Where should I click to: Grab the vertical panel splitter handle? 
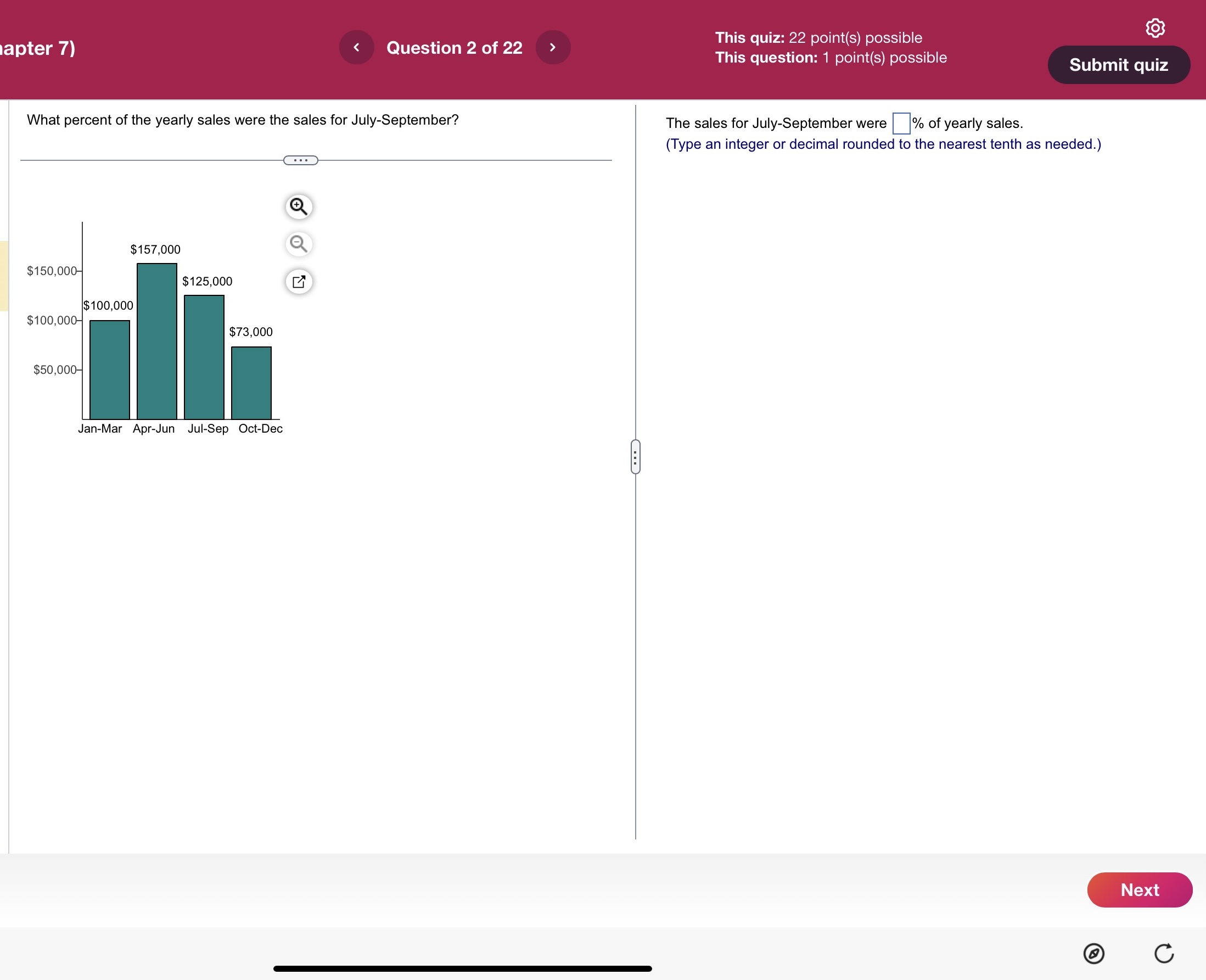635,457
